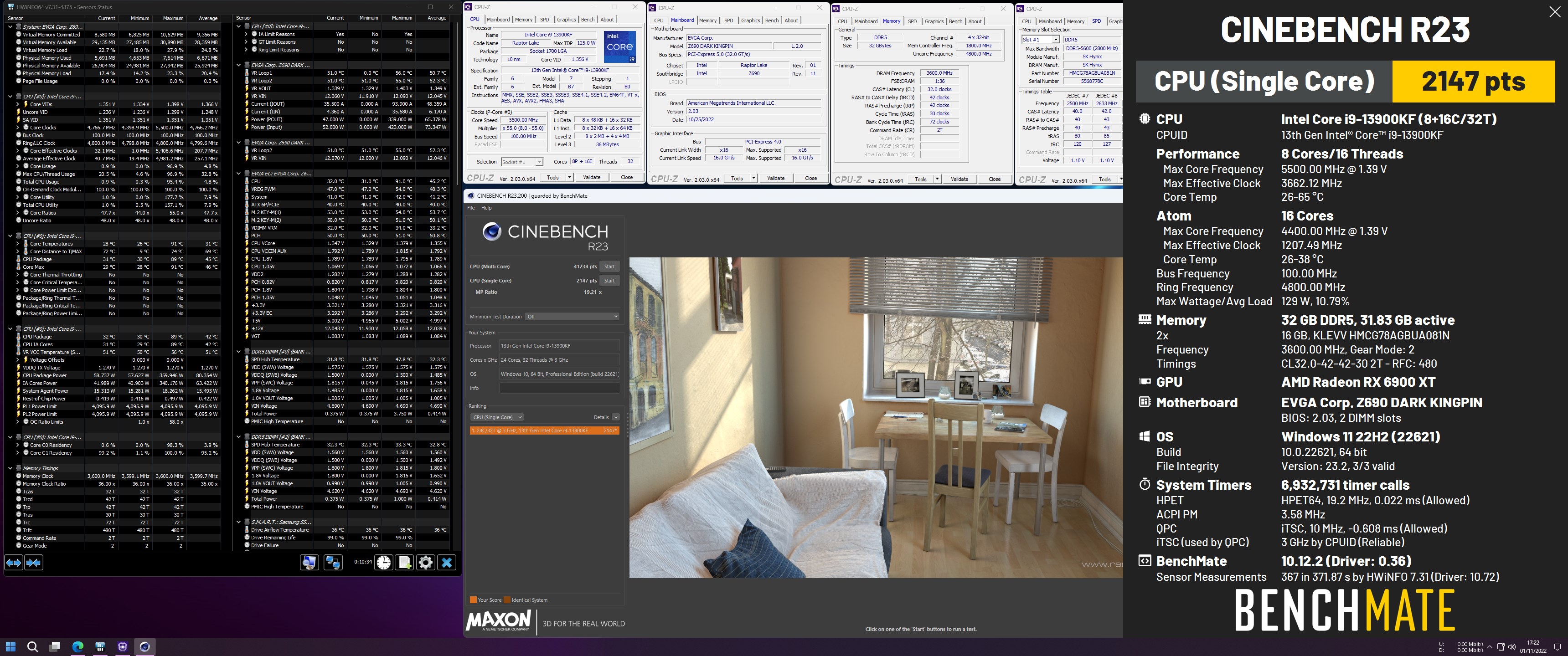The height and width of the screenshot is (656, 1568).
Task: Click HWiNFO expand columns arrows icon
Action: [13, 563]
